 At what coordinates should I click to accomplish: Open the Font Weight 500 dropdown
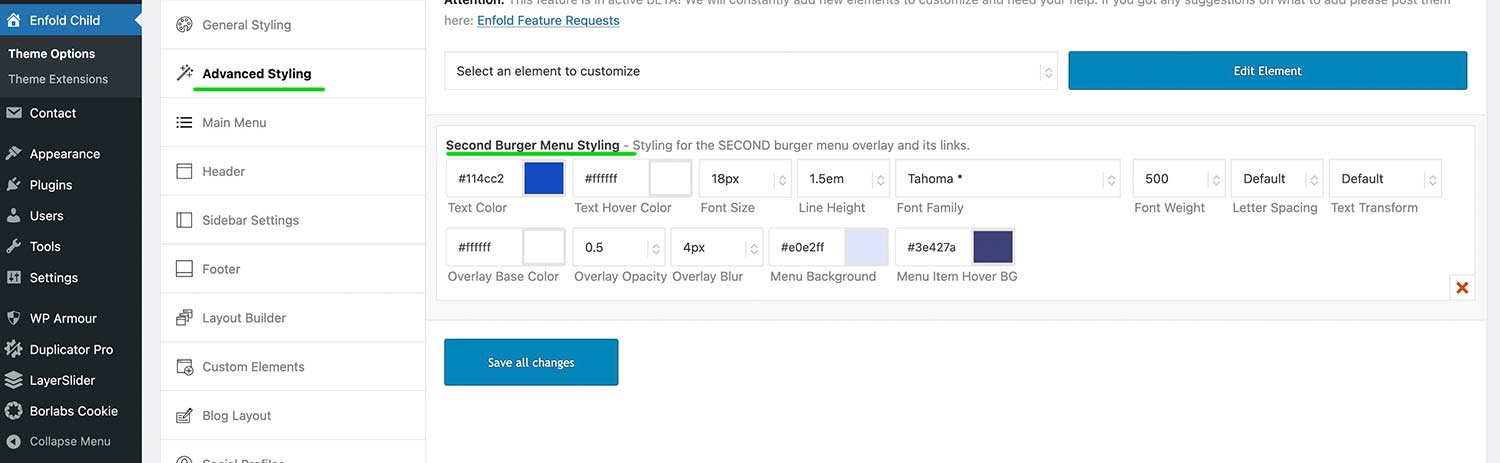point(1178,179)
